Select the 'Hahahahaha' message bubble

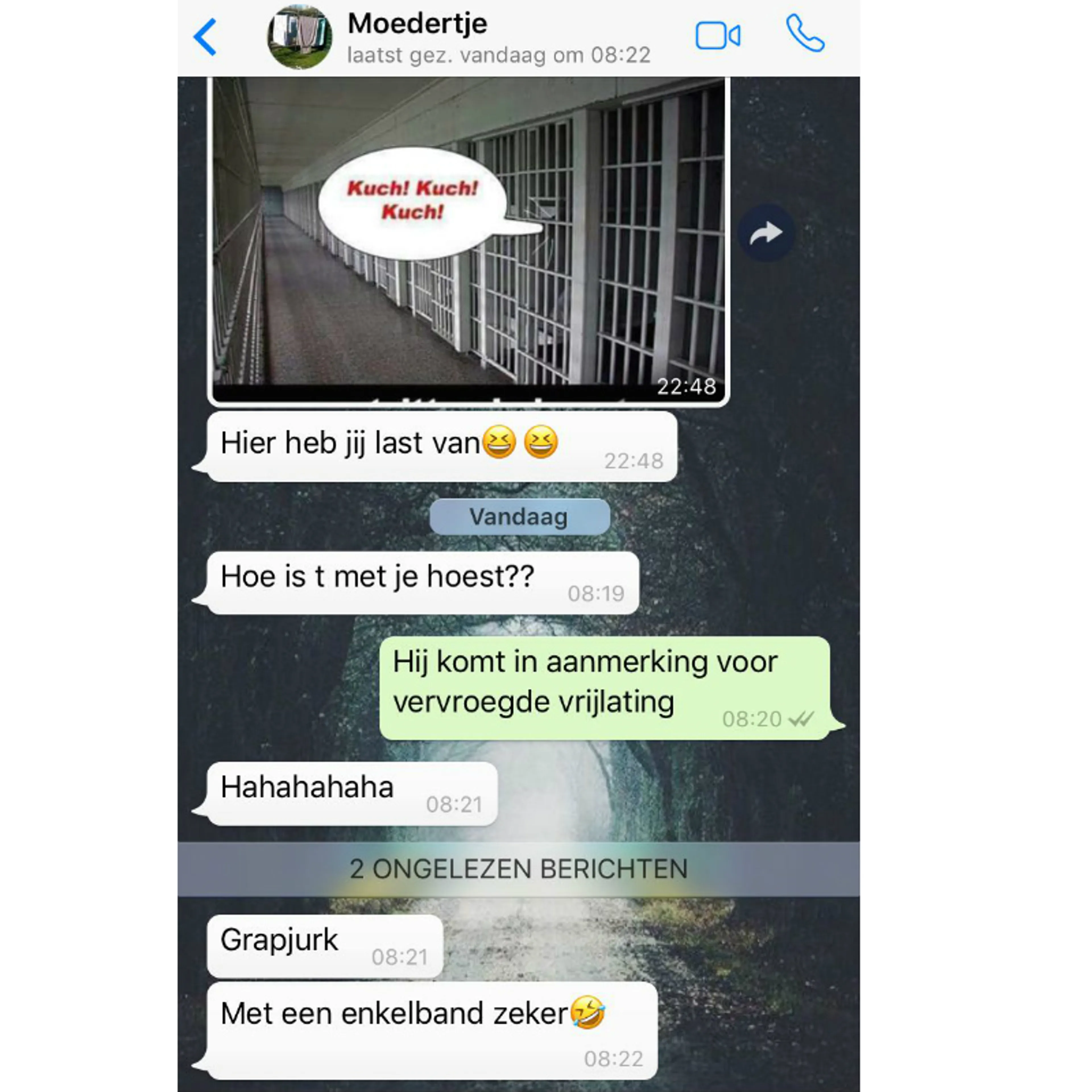pos(352,794)
